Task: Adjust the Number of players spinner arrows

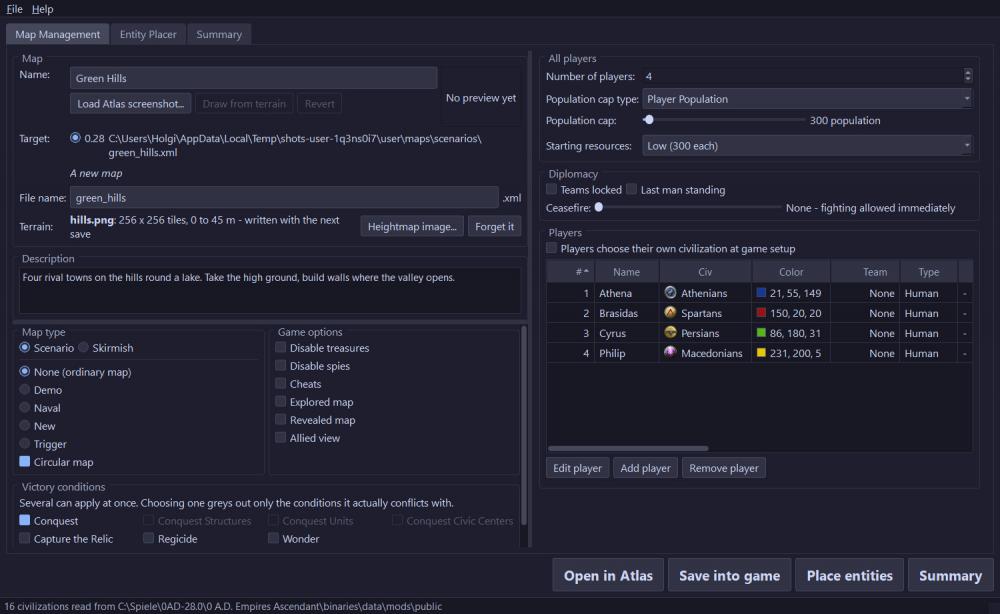Action: coord(967,76)
